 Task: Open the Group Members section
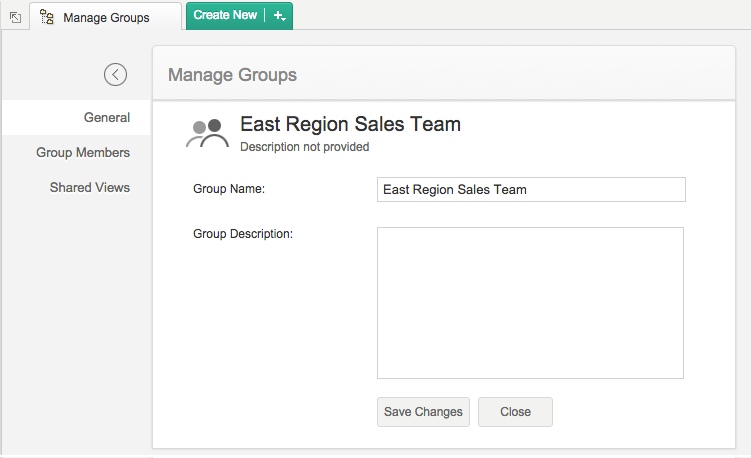83,152
